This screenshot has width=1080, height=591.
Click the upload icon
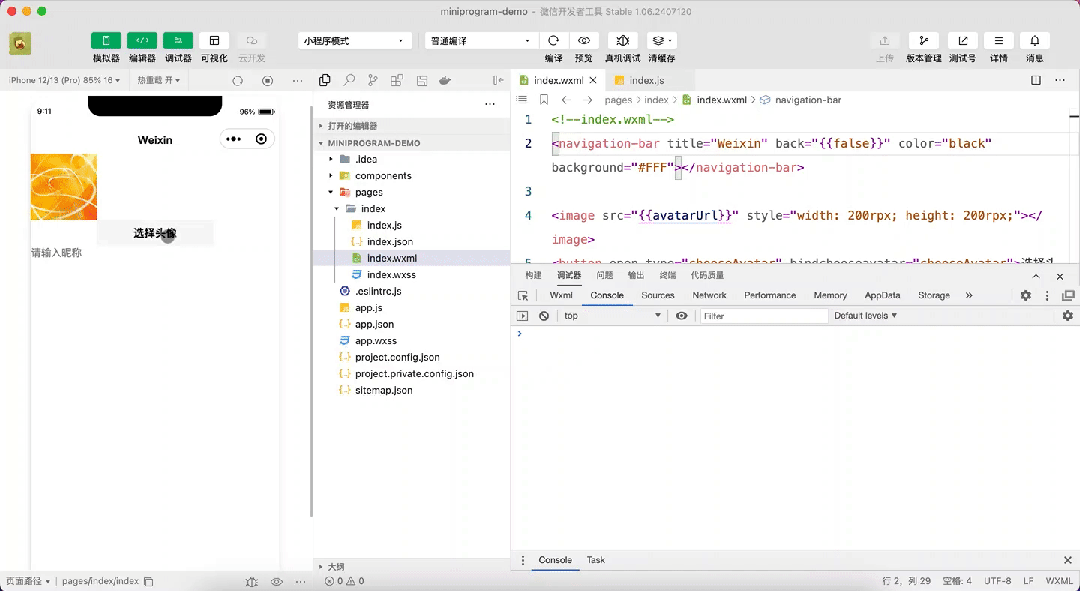(x=884, y=41)
